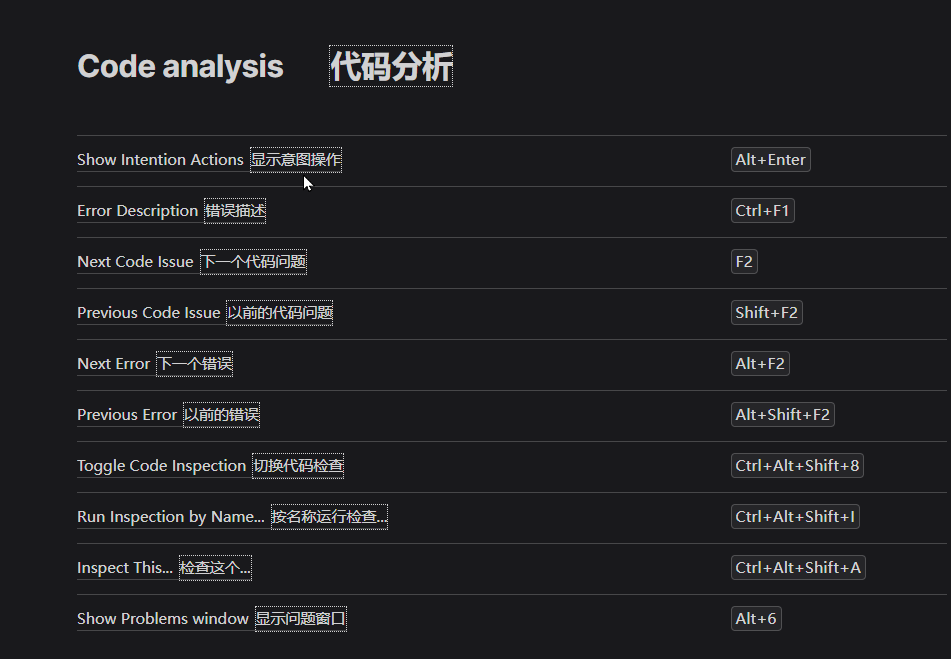Select the Run Inspection by Name entry
Screen dimensions: 951x659
(x=170, y=517)
